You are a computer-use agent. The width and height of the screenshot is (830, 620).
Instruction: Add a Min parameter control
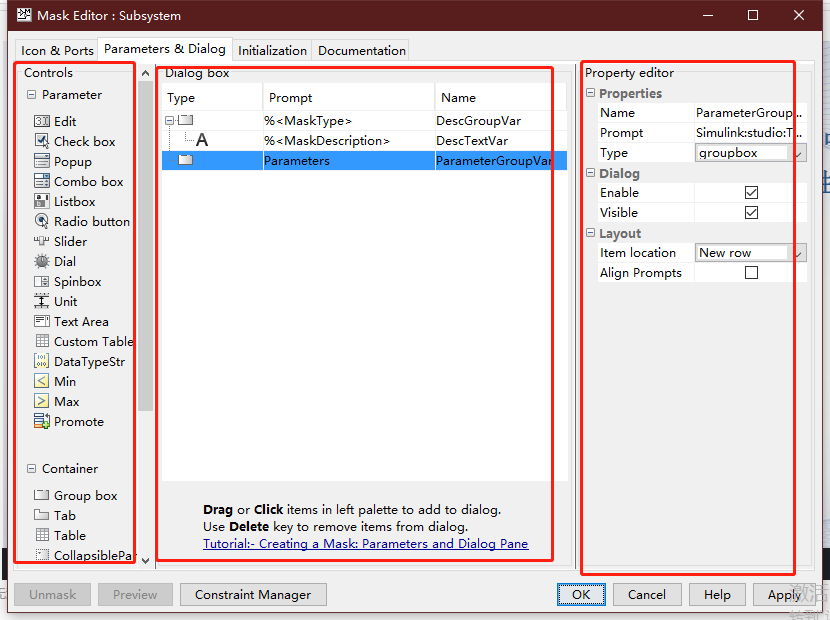[55, 382]
